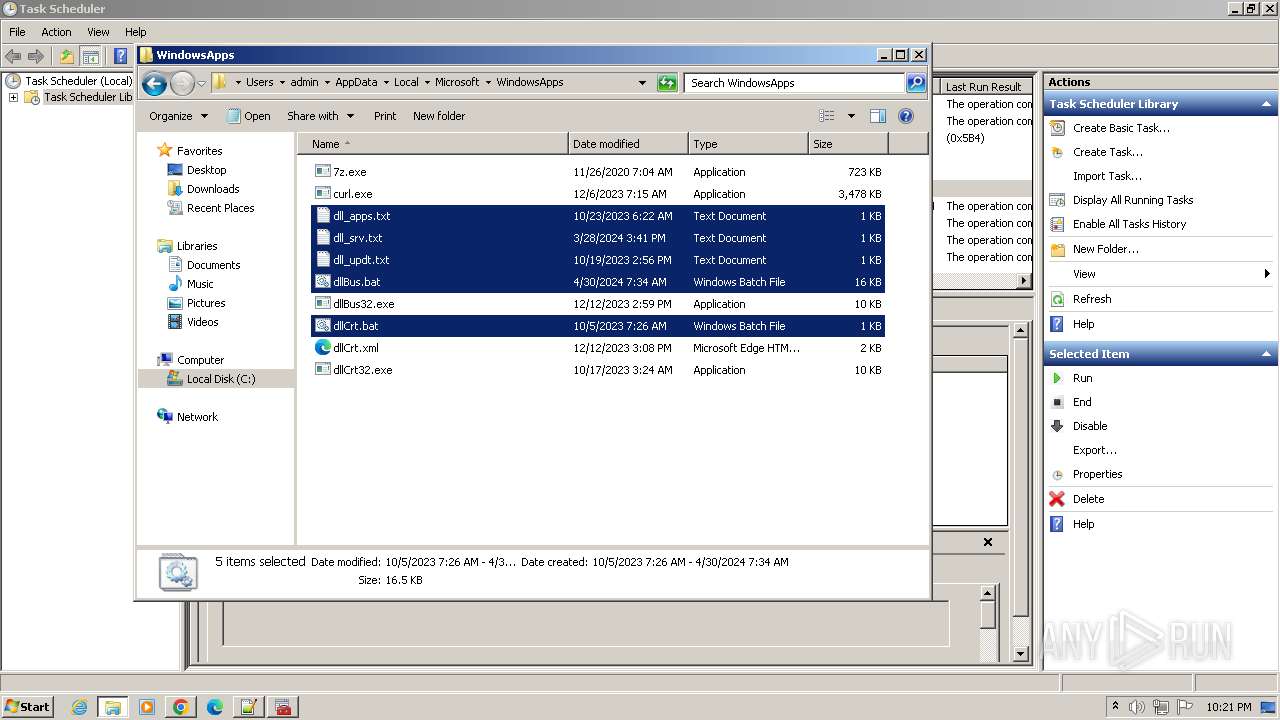The image size is (1280, 720).
Task: Open the view options dropdown arrow
Action: 851,116
